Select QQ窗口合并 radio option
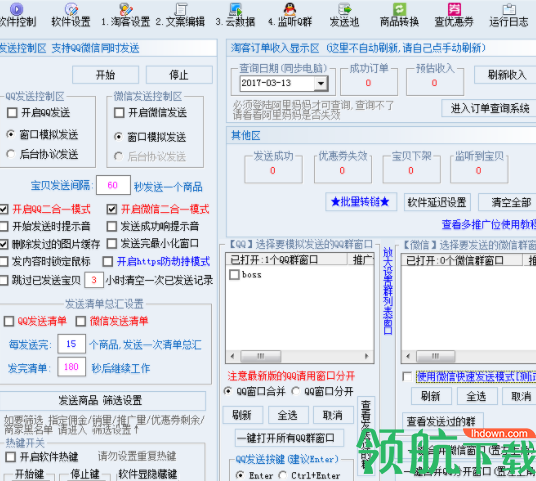This screenshot has height=481, width=536. click(x=228, y=391)
